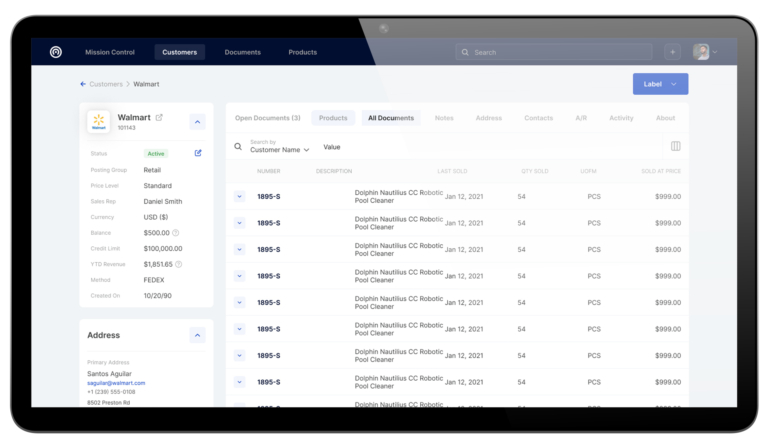This screenshot has height=447, width=768.
Task: Click the back arrow next to Customers breadcrumb
Action: coord(83,84)
